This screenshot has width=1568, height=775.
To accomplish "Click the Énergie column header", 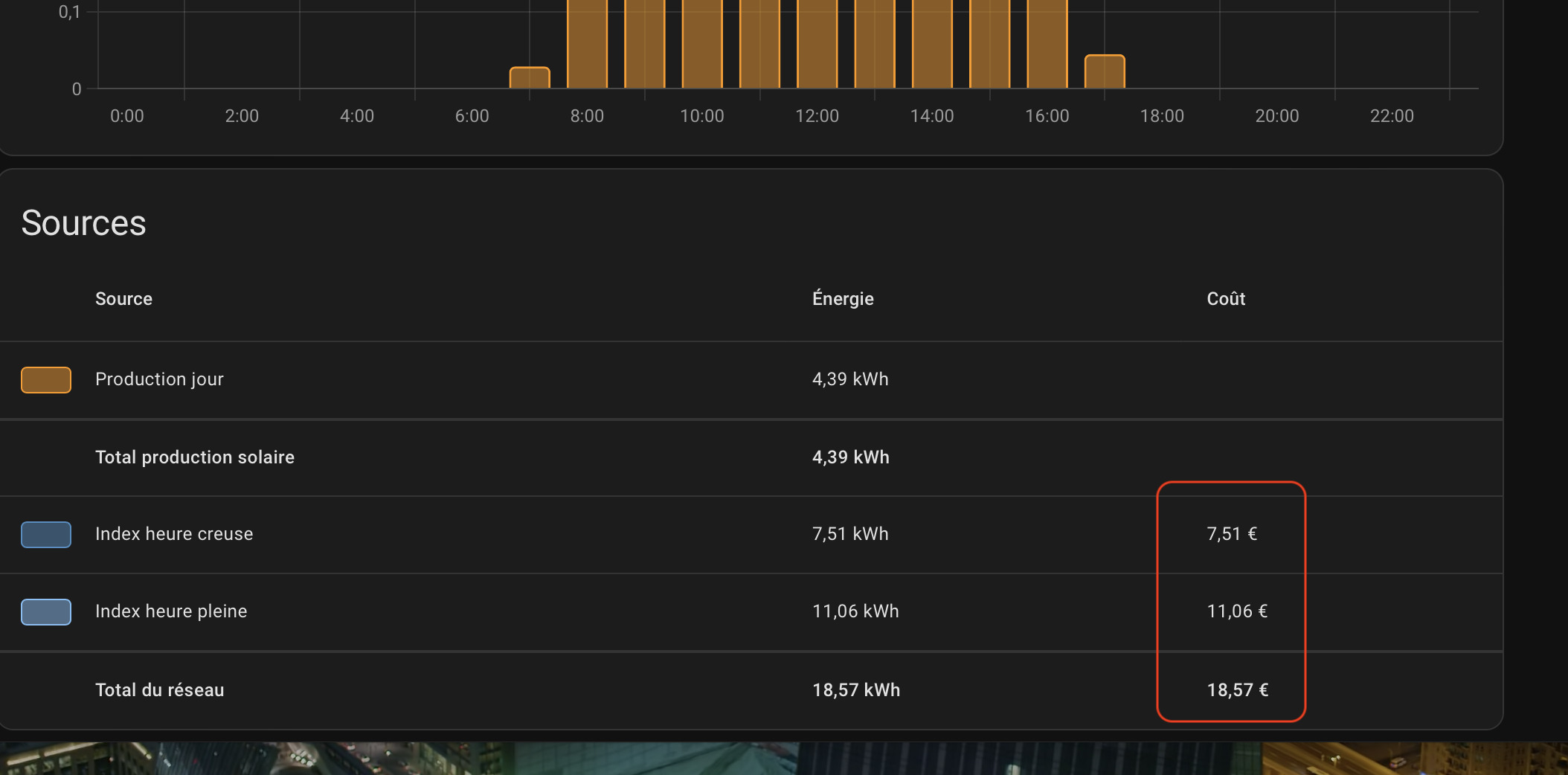I will click(843, 299).
